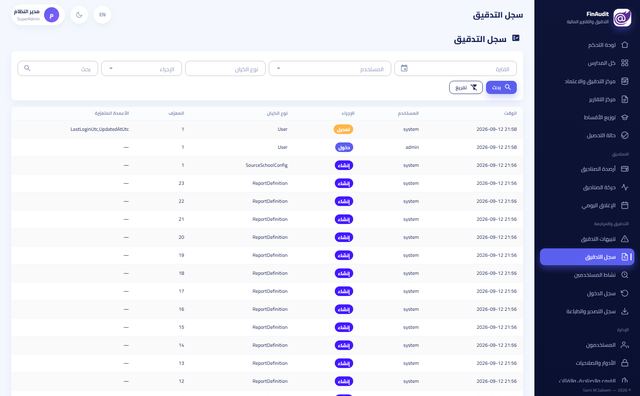This screenshot has width=640, height=396.
Task: Click the orange تعديل action badge
Action: pos(344,129)
